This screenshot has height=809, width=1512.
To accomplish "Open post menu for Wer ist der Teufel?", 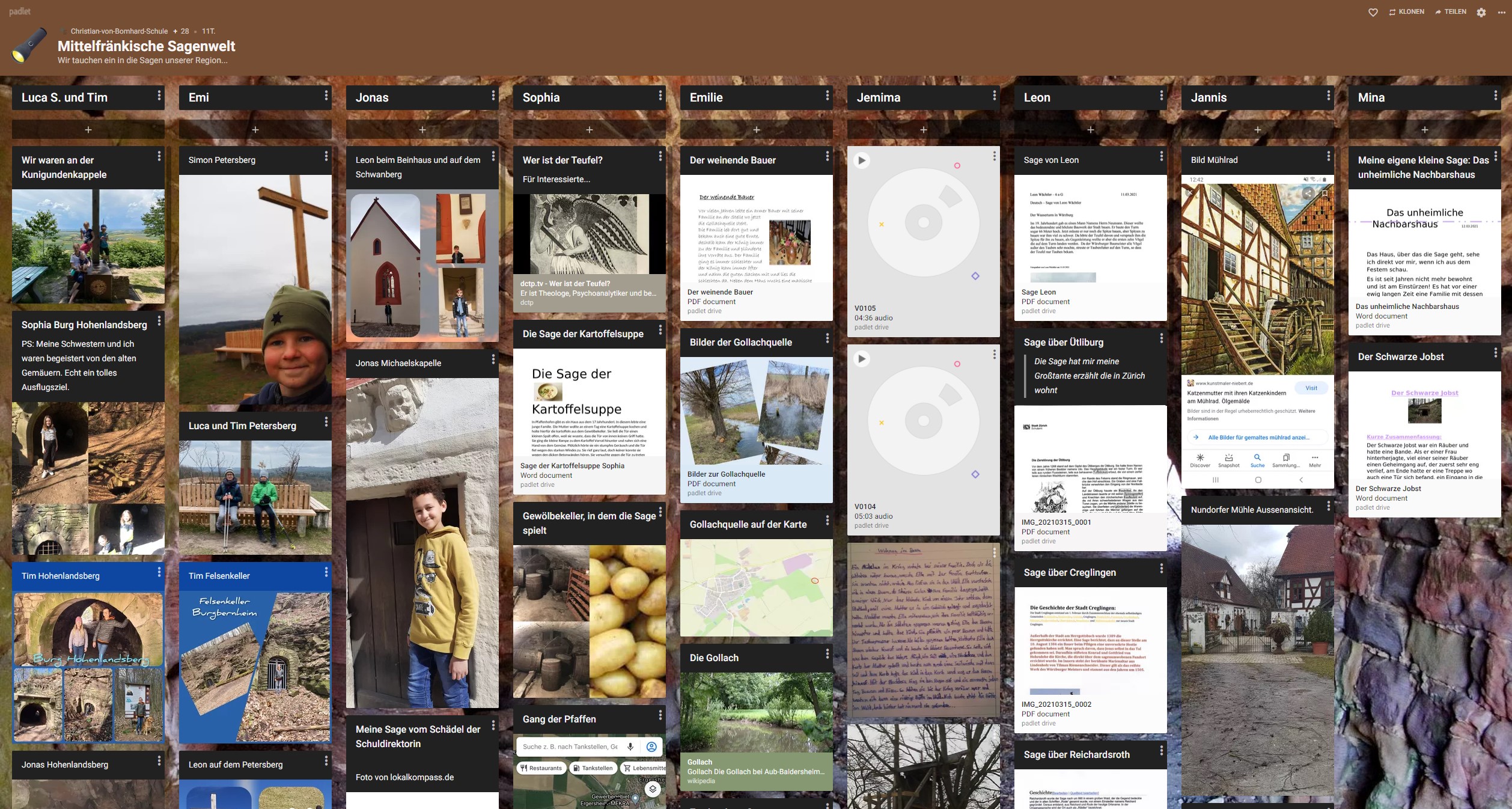I will pos(660,156).
